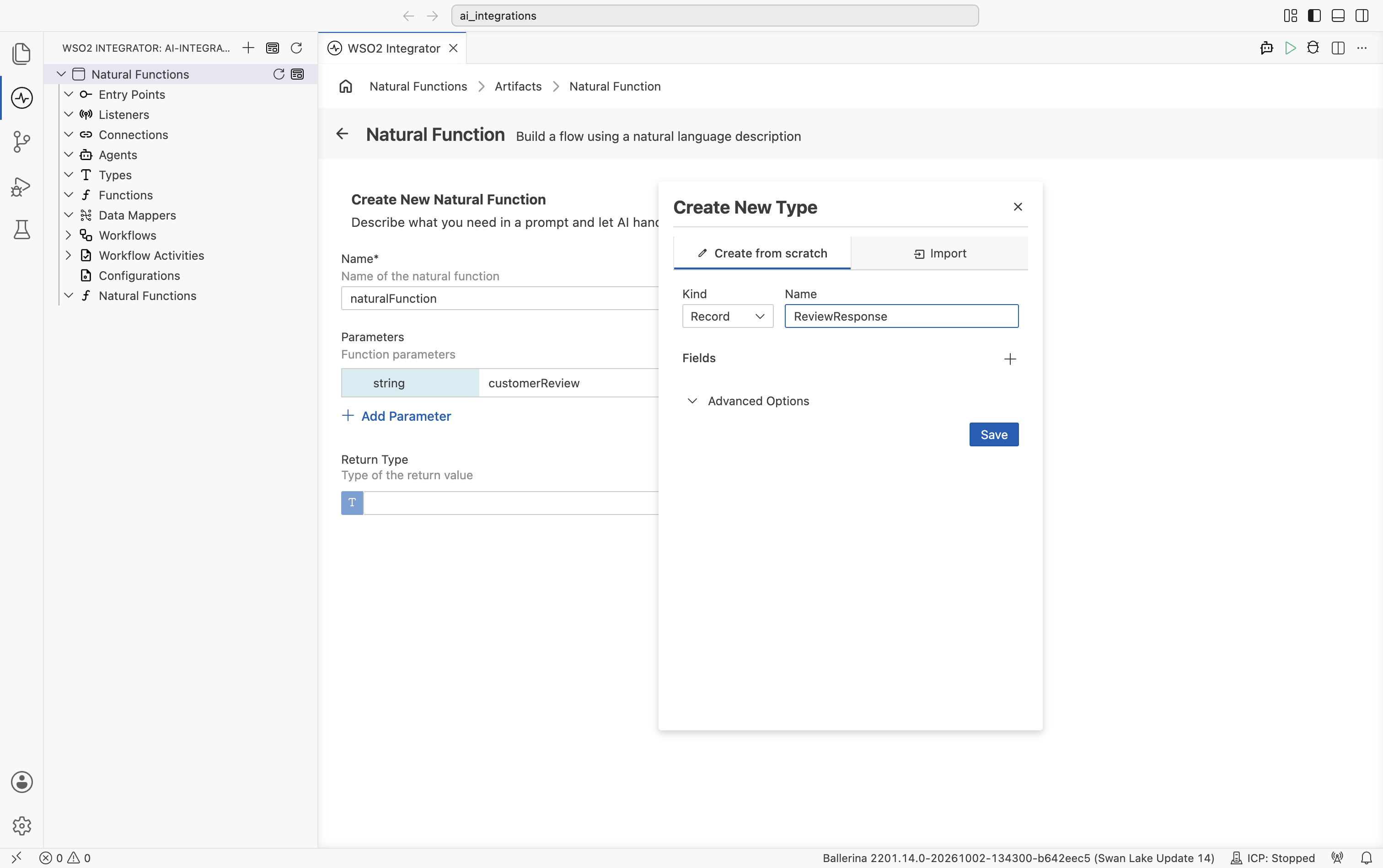Navigate forward in the title bar
The image size is (1383, 868).
click(x=432, y=16)
